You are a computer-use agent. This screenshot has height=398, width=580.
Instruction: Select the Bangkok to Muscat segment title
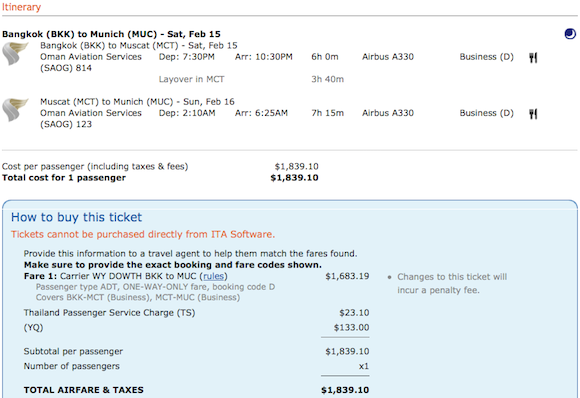pyautogui.click(x=139, y=45)
